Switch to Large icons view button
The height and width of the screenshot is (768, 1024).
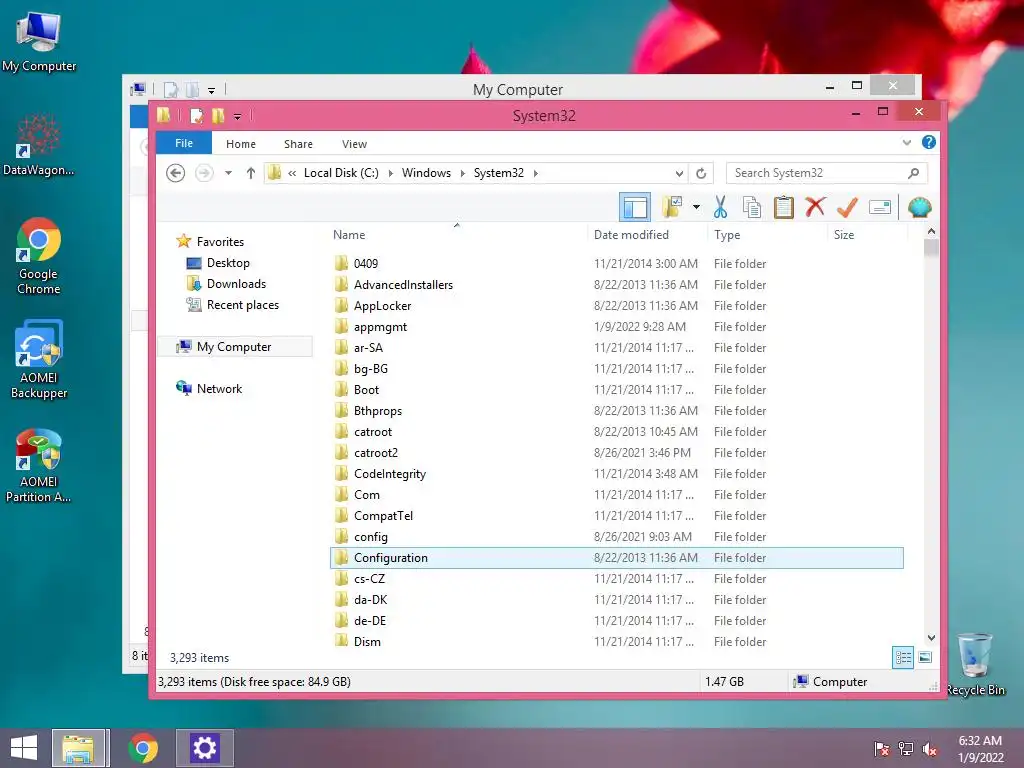[x=925, y=658]
